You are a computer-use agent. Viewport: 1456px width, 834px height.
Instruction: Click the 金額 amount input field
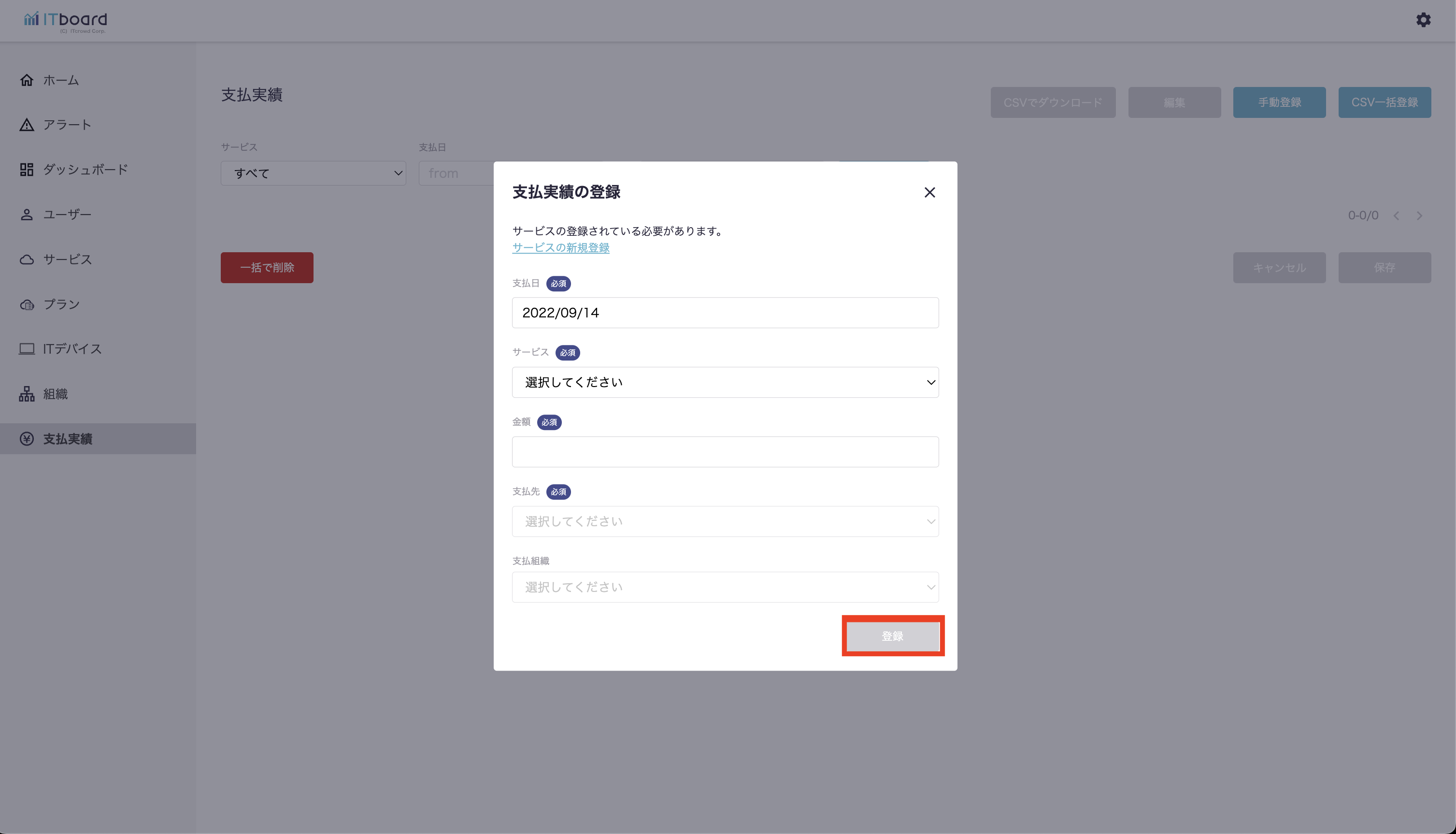pos(725,452)
